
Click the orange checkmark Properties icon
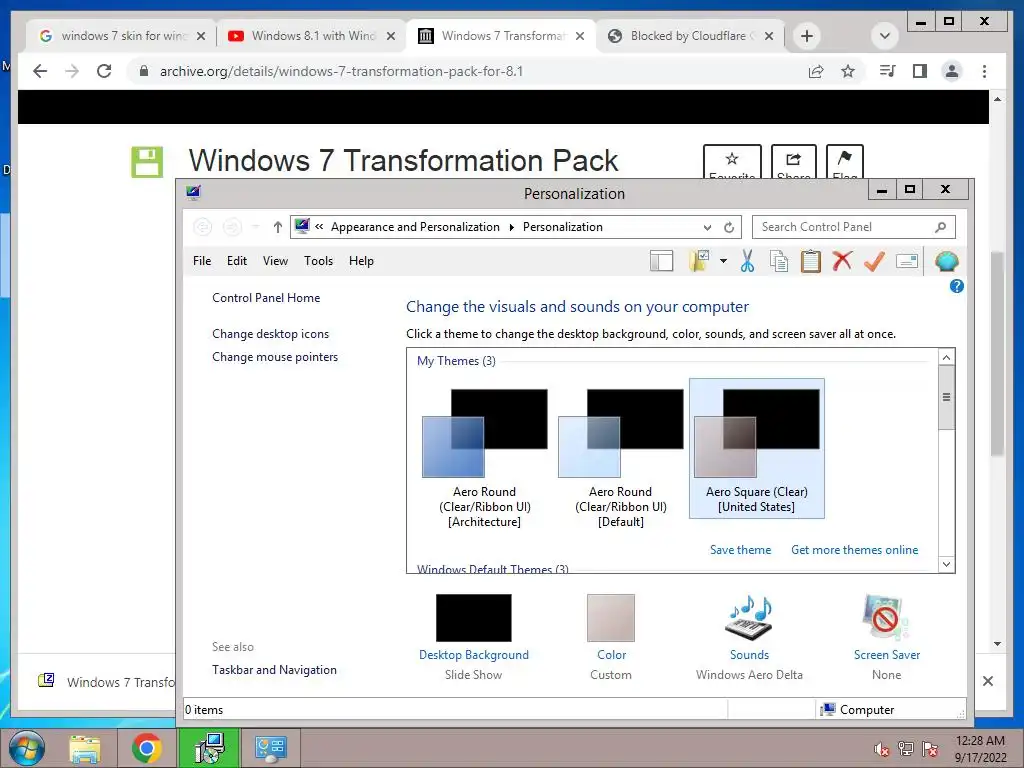pyautogui.click(x=874, y=261)
